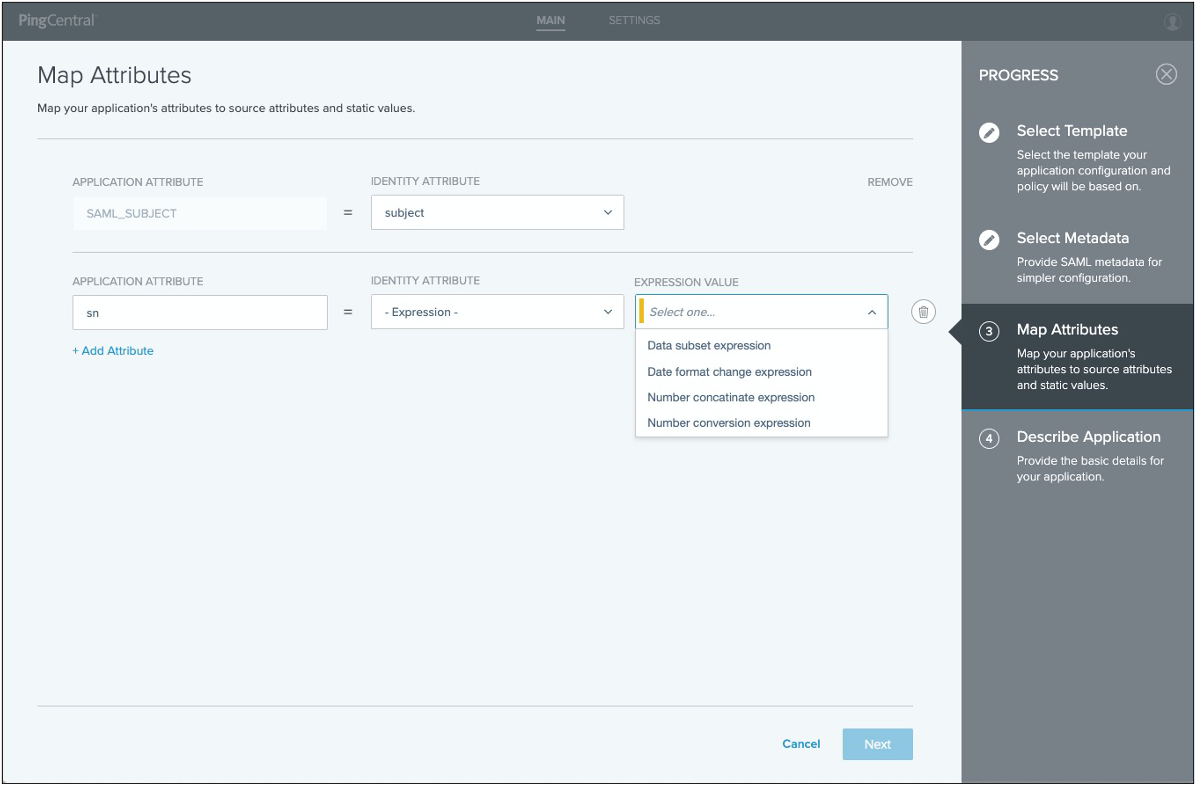Click the step 4 circle for Describe Application
The height and width of the screenshot is (786, 1196).
click(988, 438)
